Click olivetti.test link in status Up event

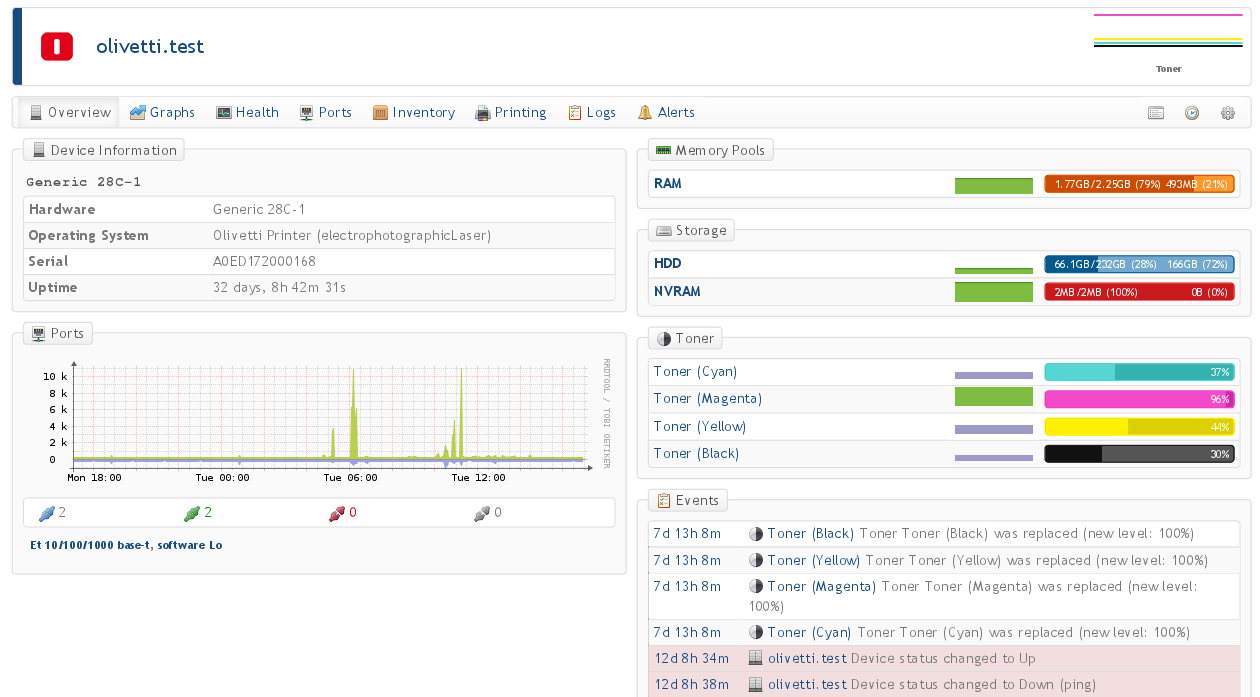pos(807,659)
